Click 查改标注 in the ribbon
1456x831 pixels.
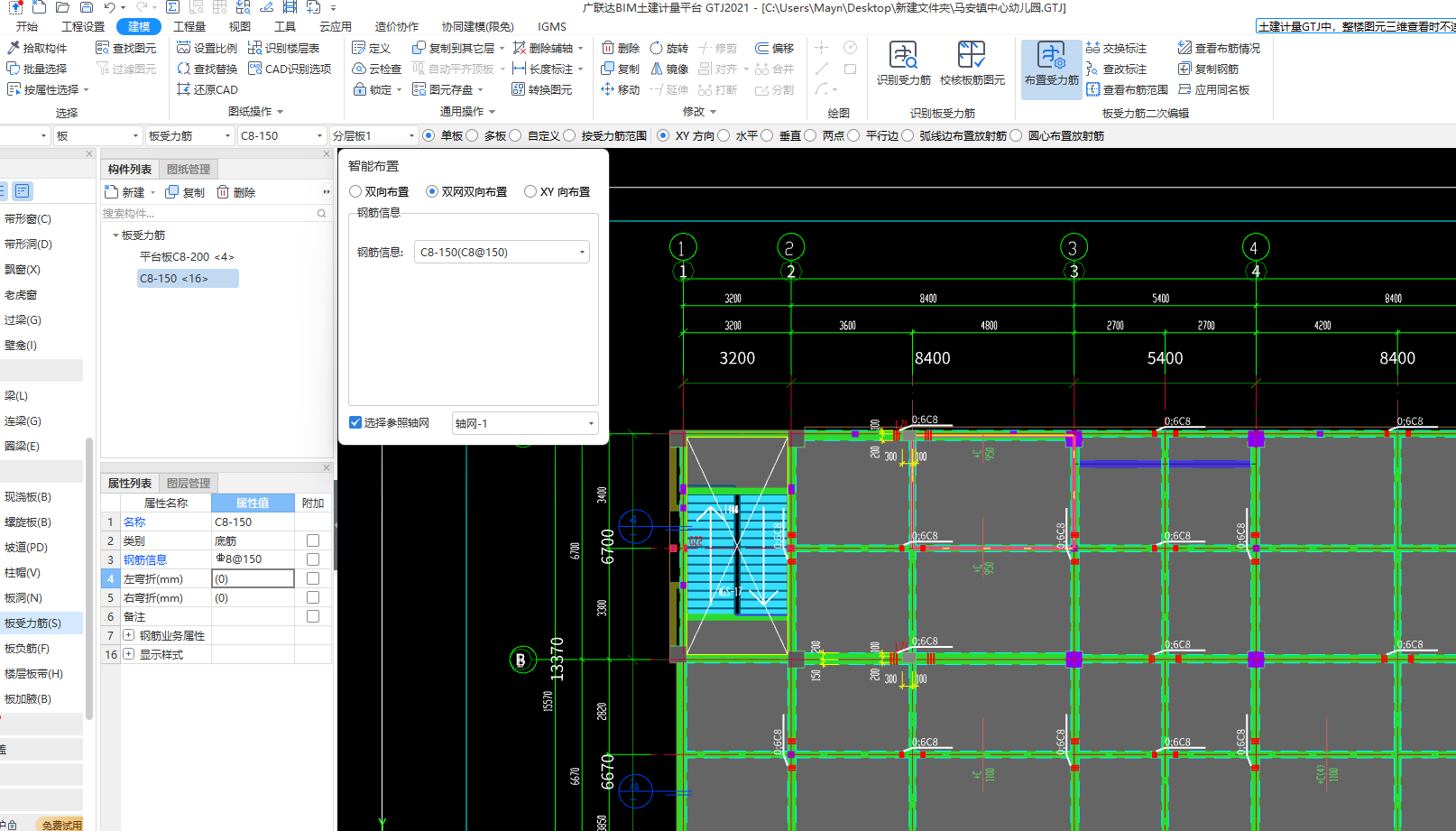1117,69
